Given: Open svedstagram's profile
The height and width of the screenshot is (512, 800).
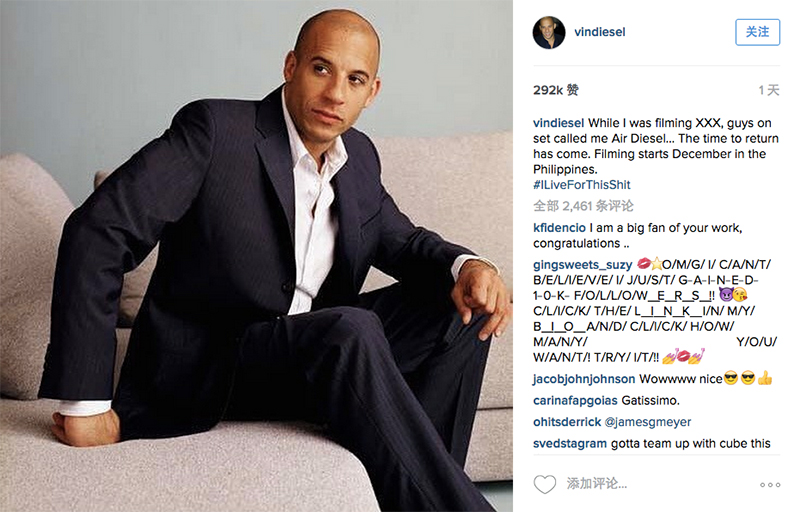Looking at the screenshot, I should 570,444.
